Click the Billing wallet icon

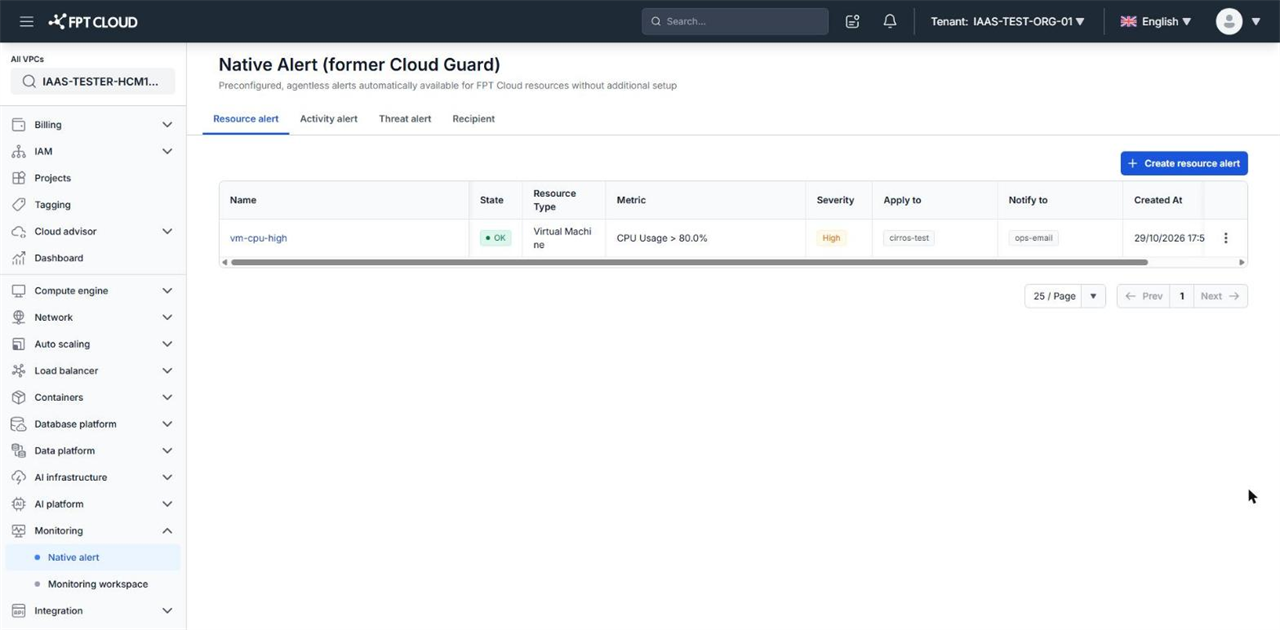pyautogui.click(x=18, y=125)
